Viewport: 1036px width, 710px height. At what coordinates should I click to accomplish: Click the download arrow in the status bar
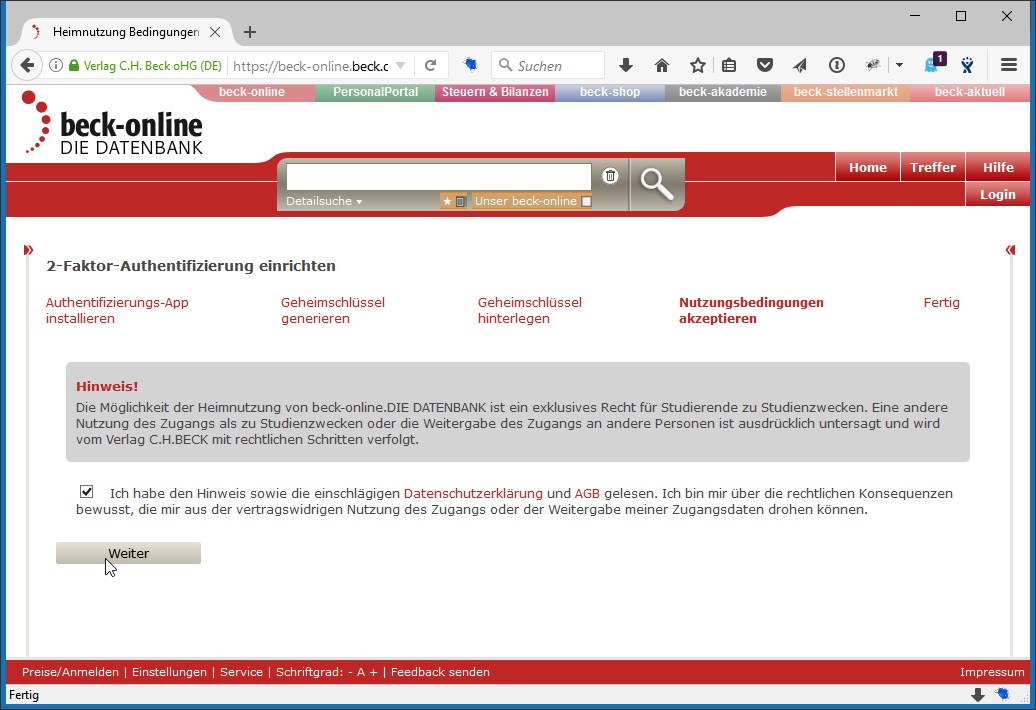[978, 695]
